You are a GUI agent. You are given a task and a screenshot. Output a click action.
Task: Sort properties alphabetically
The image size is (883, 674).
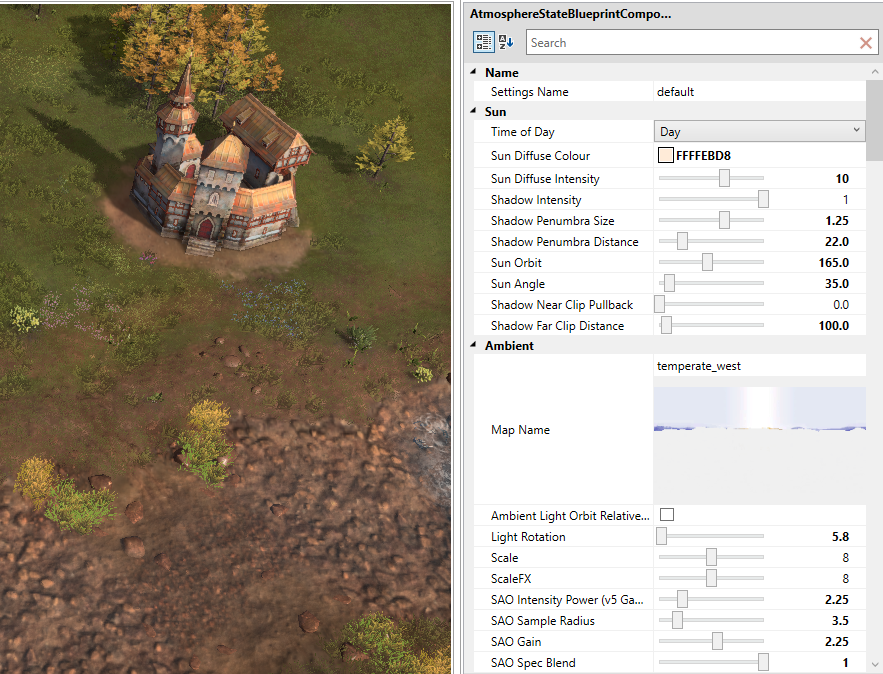[506, 42]
